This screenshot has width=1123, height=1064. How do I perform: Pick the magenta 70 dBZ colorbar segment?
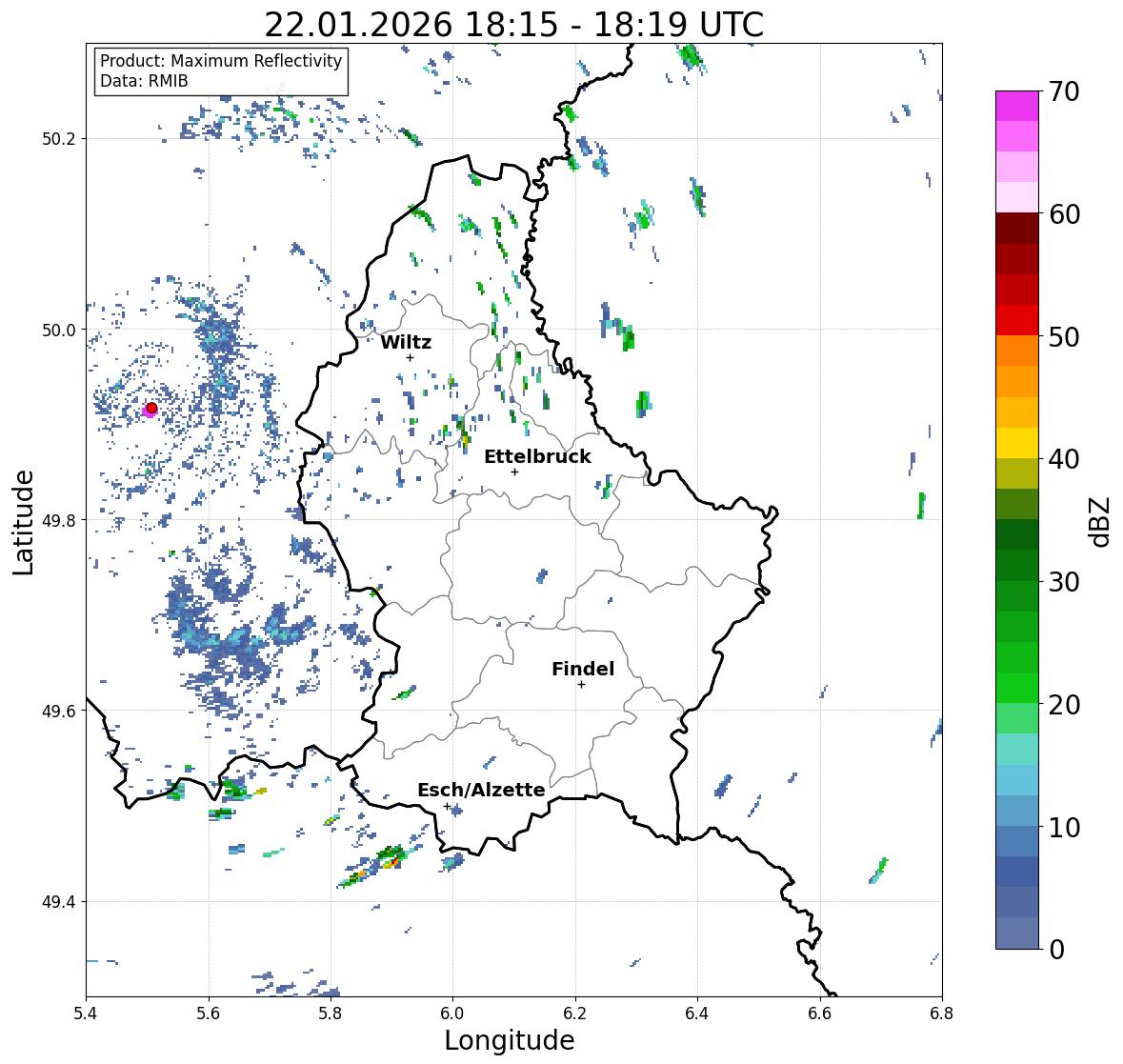pyautogui.click(x=1017, y=106)
